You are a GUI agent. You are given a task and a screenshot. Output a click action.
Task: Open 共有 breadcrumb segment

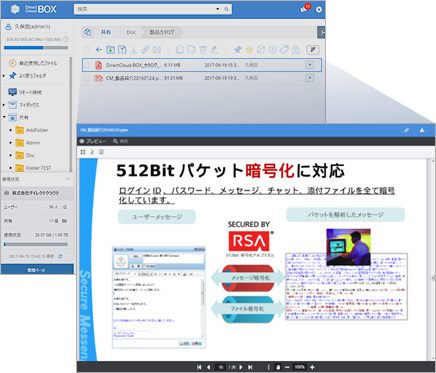[106, 32]
